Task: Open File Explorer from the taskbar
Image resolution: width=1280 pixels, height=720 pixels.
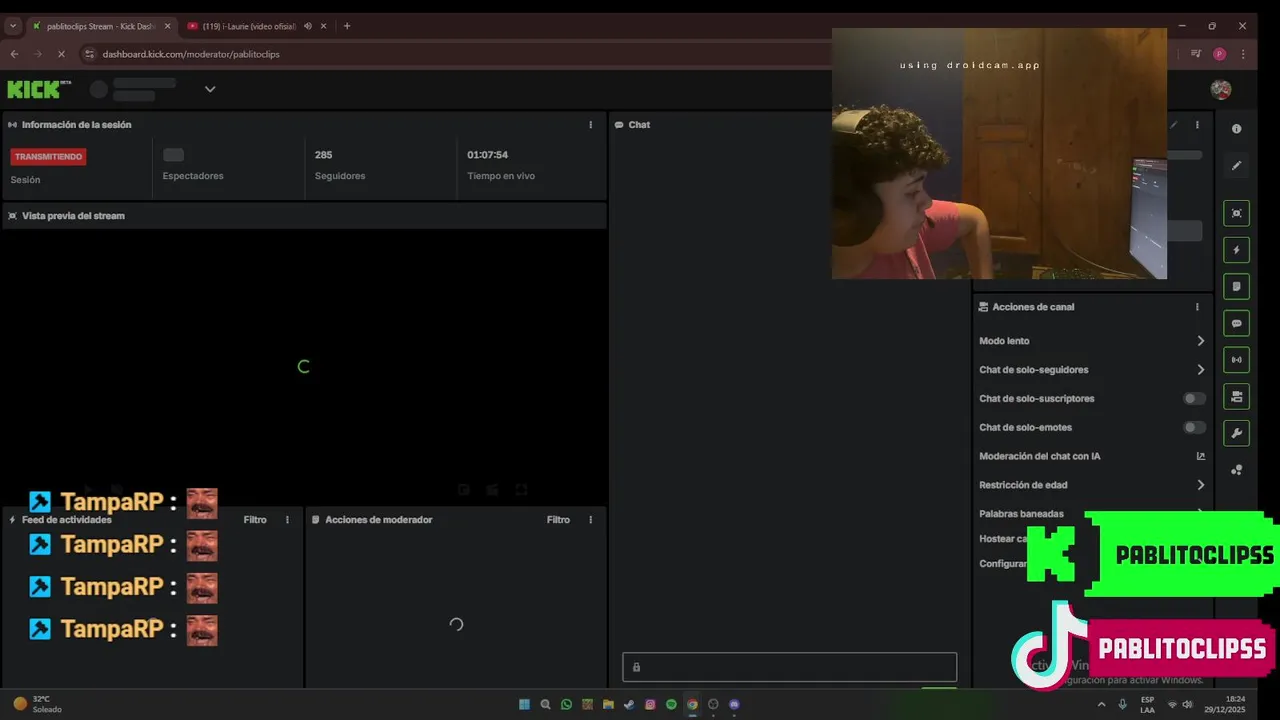Action: 608,704
